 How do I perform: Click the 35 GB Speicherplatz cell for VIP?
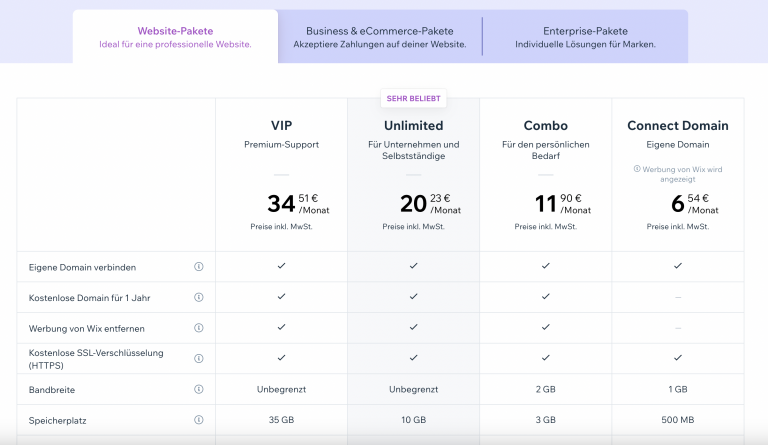281,420
